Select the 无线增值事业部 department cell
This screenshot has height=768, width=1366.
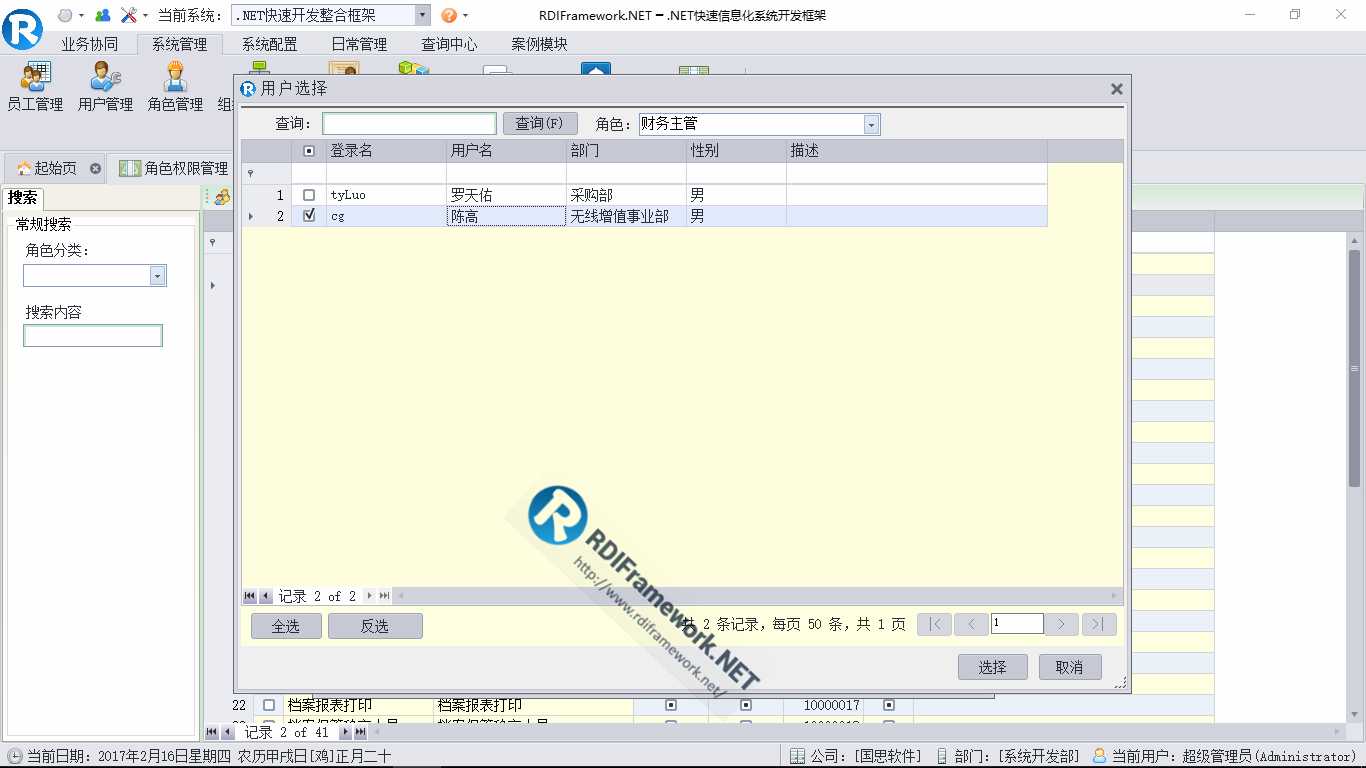tap(626, 215)
